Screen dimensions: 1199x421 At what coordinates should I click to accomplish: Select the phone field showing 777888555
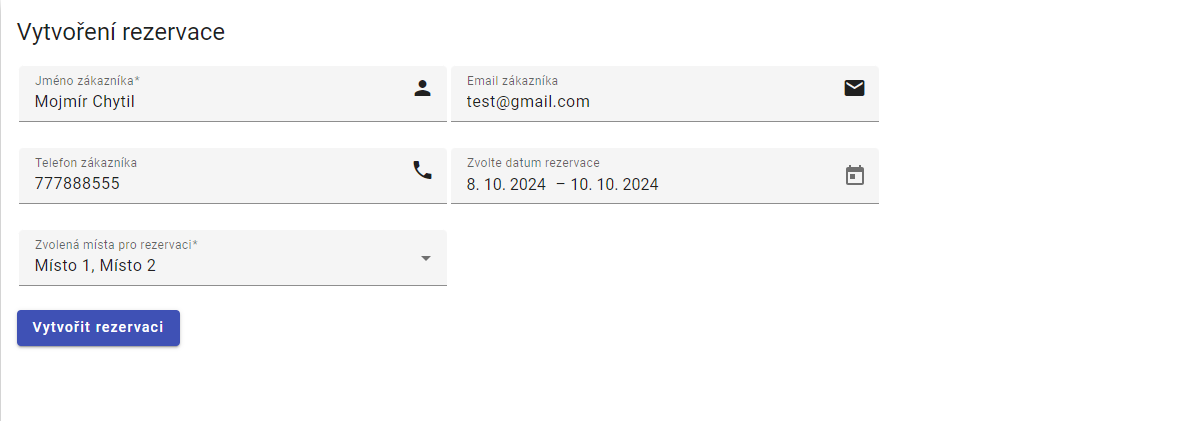(78, 183)
